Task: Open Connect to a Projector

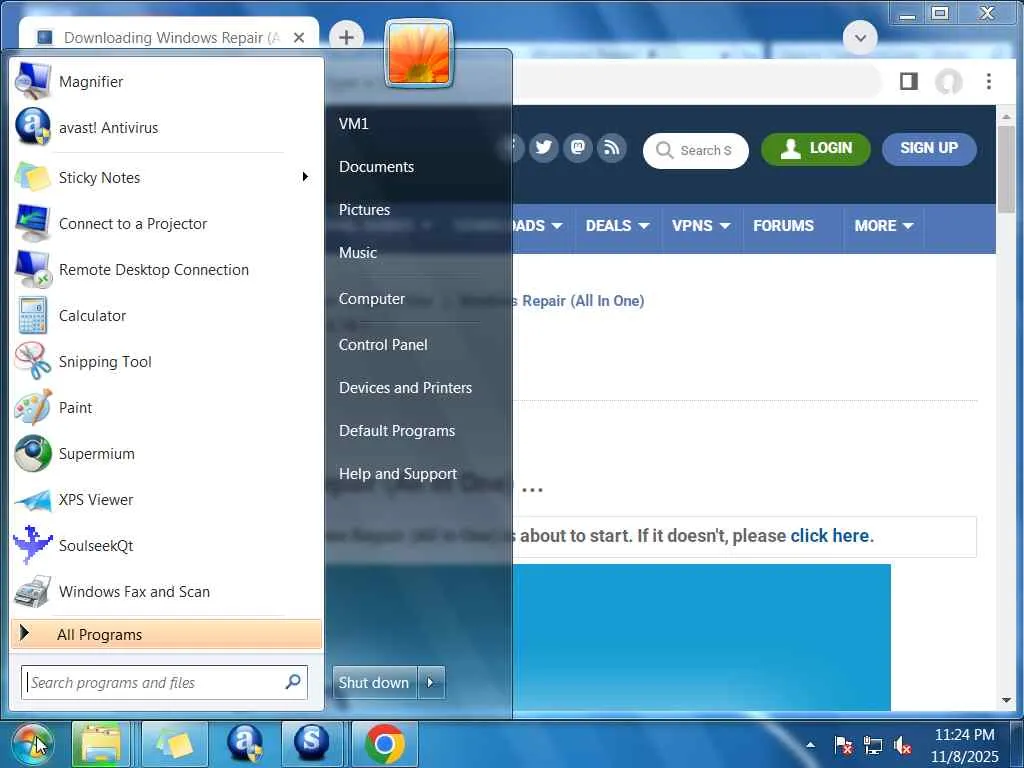Action: [167, 223]
